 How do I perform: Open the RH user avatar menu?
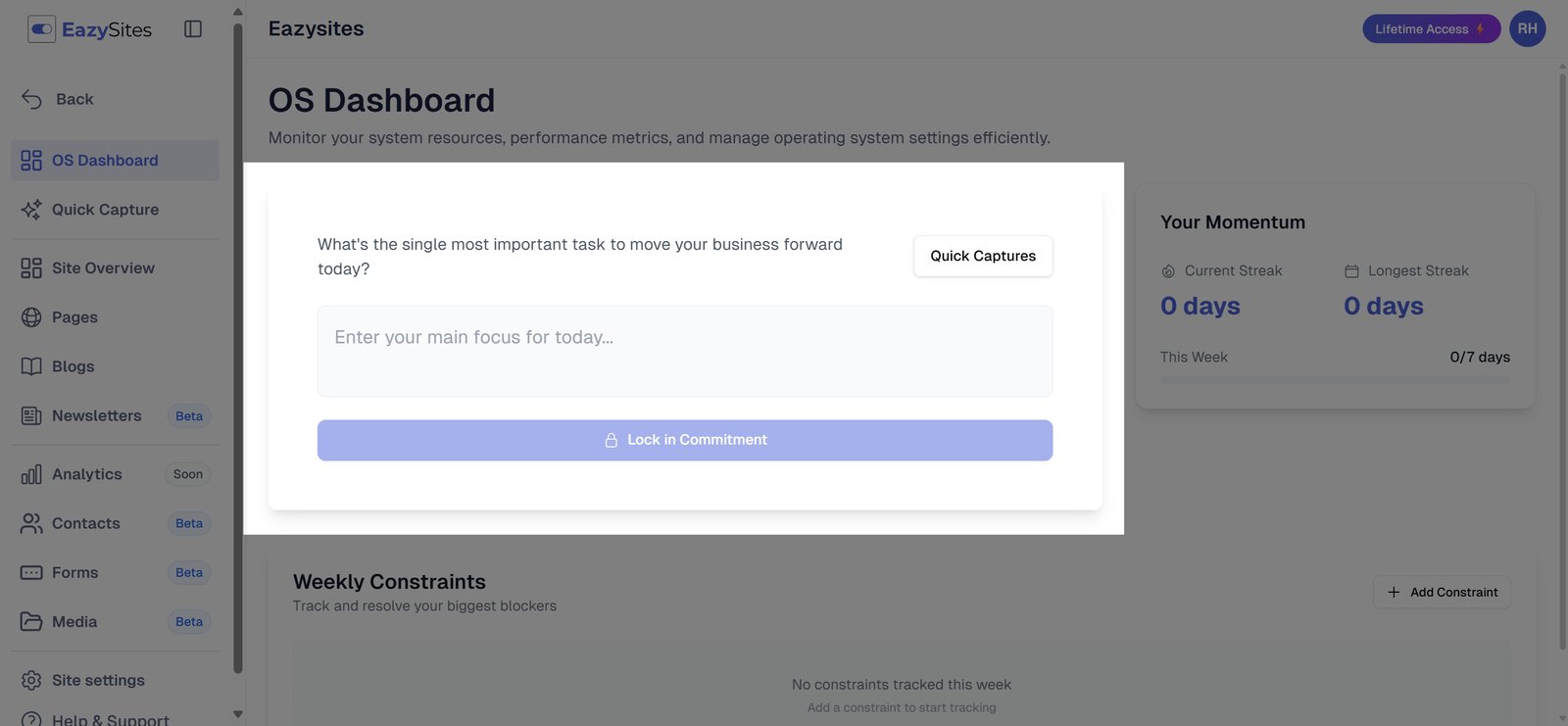point(1527,29)
